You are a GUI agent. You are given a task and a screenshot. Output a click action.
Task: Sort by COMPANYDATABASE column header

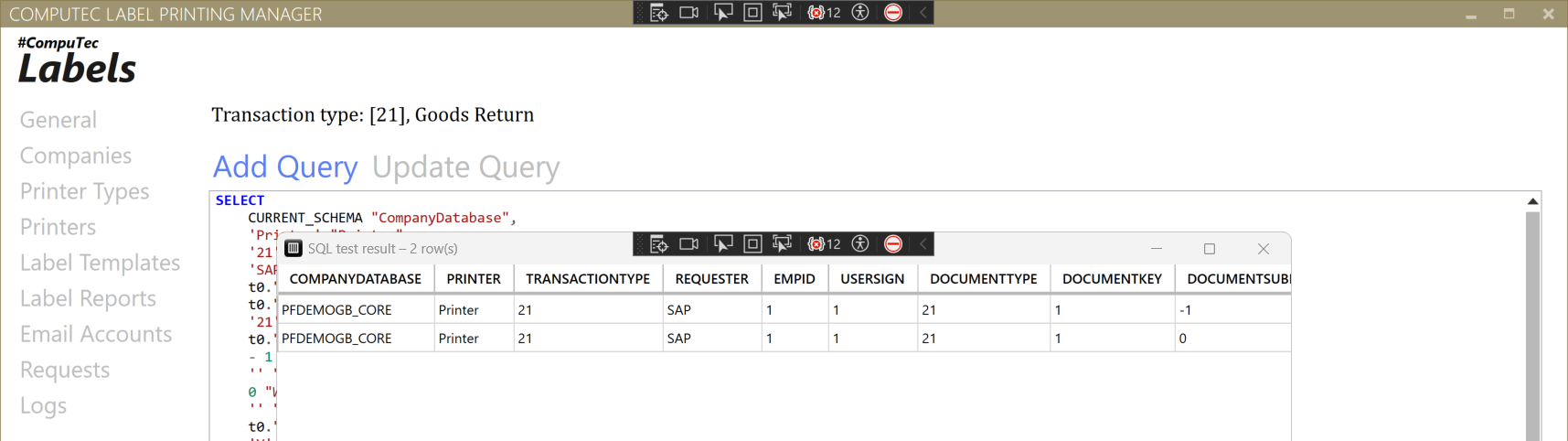pos(356,278)
